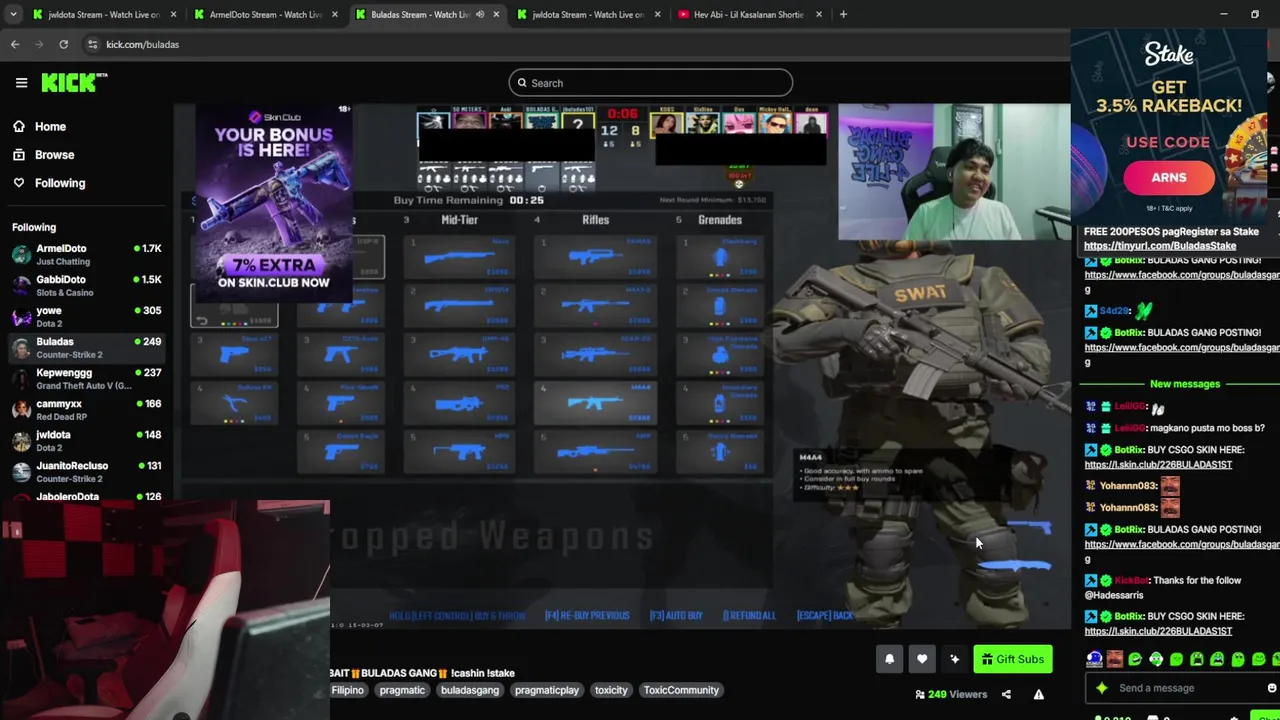Image resolution: width=1280 pixels, height=720 pixels.
Task: Open JuanitoRecluso channel in Following list
Action: [x=86, y=471]
